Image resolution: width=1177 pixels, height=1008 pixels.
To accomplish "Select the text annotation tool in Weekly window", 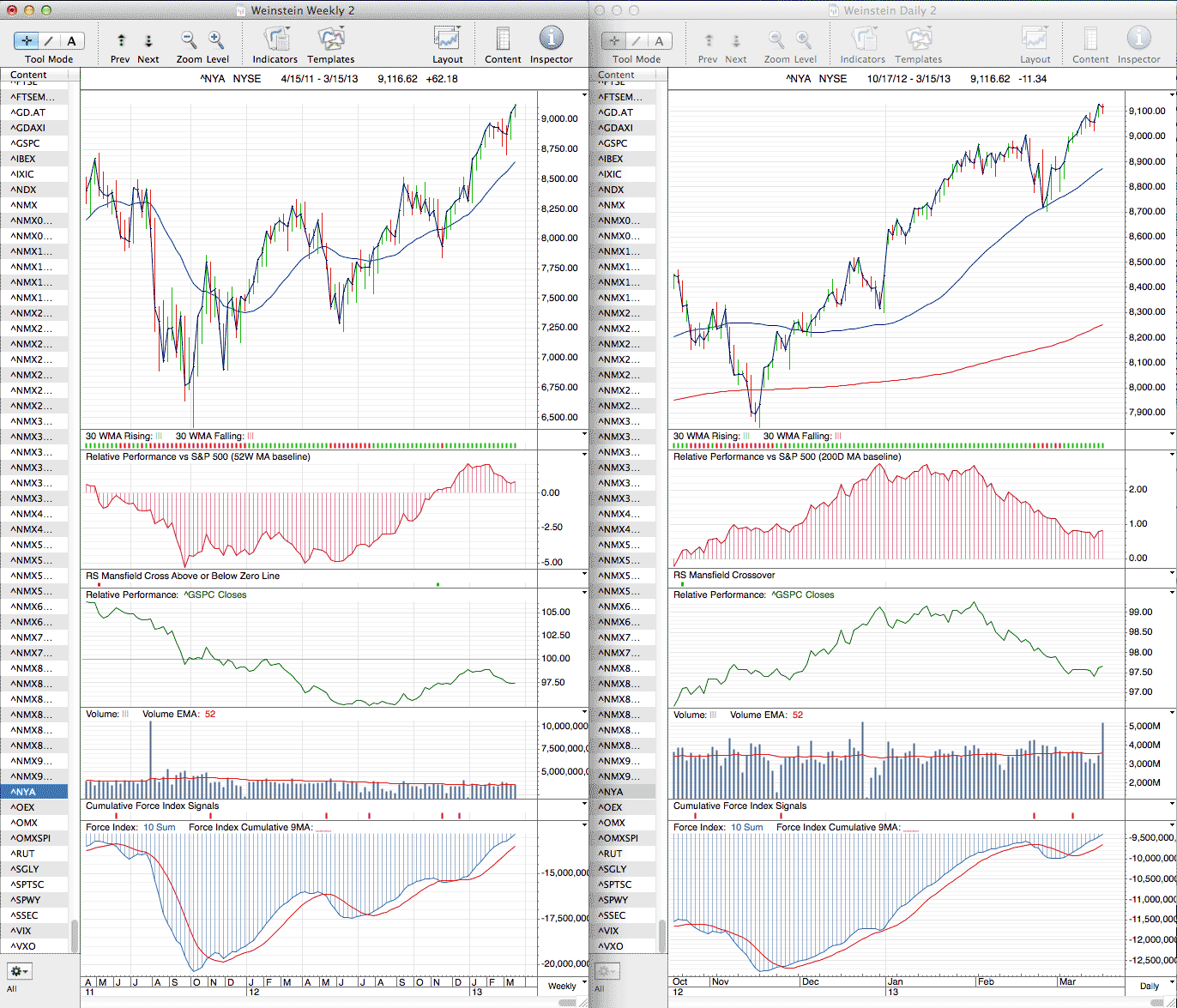I will (x=72, y=40).
